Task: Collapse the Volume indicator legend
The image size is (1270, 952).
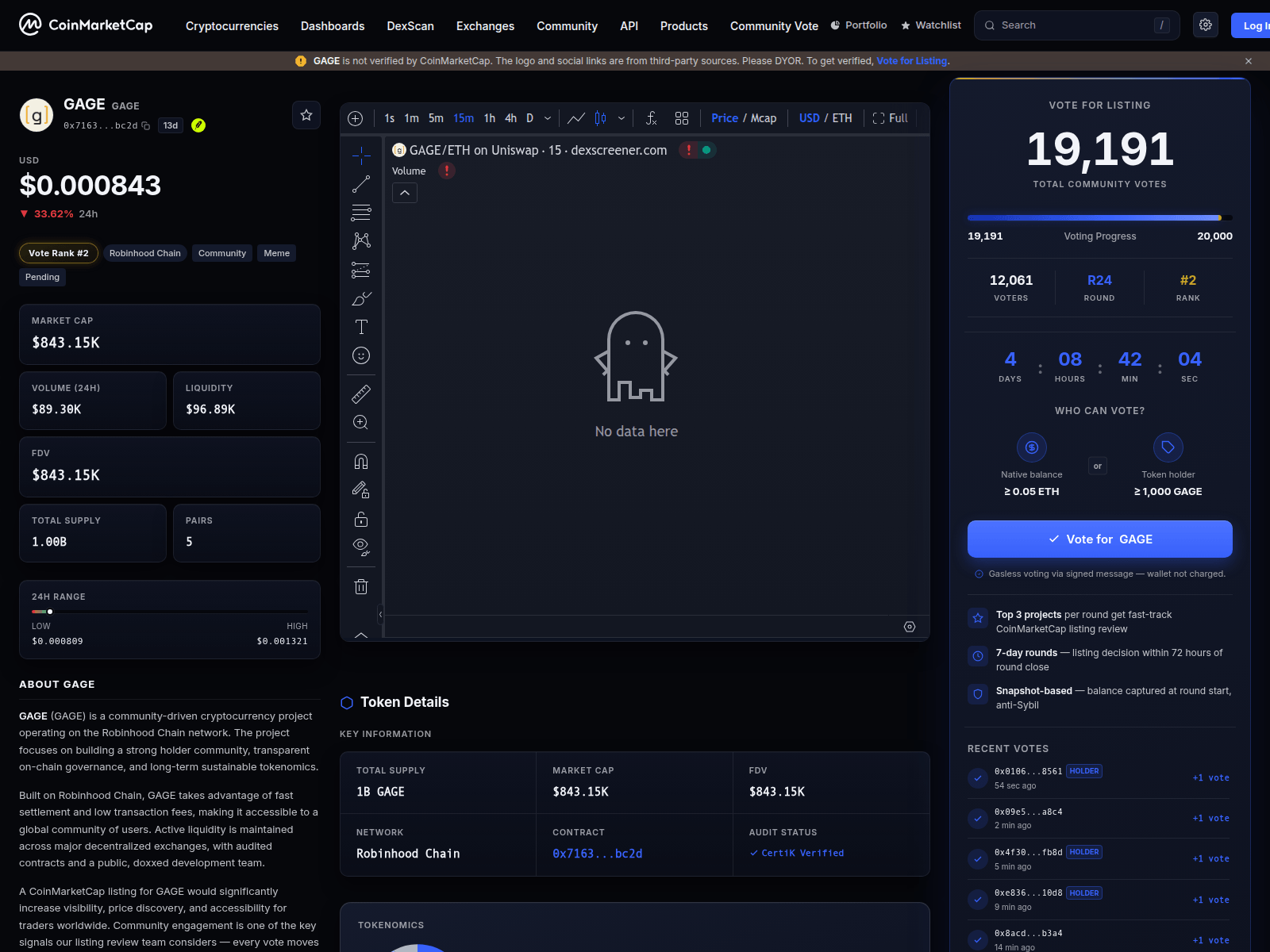Action: pyautogui.click(x=405, y=193)
